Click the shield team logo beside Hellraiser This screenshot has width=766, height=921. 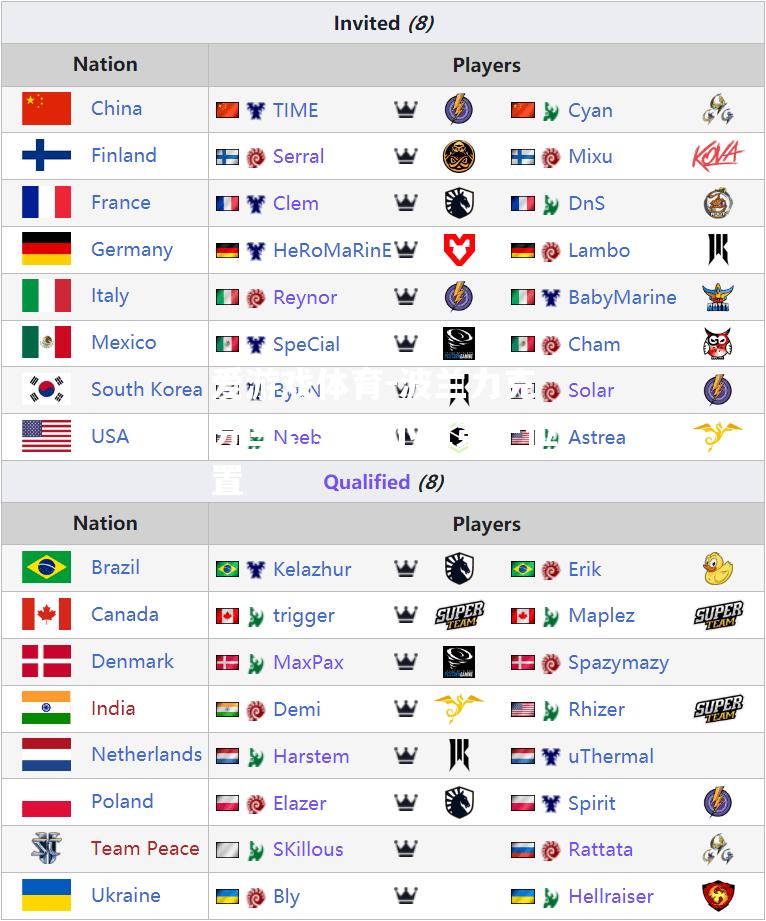[717, 896]
